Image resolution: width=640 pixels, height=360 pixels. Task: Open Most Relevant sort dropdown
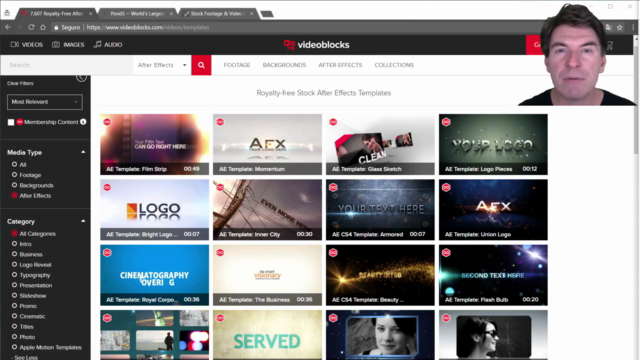point(44,102)
